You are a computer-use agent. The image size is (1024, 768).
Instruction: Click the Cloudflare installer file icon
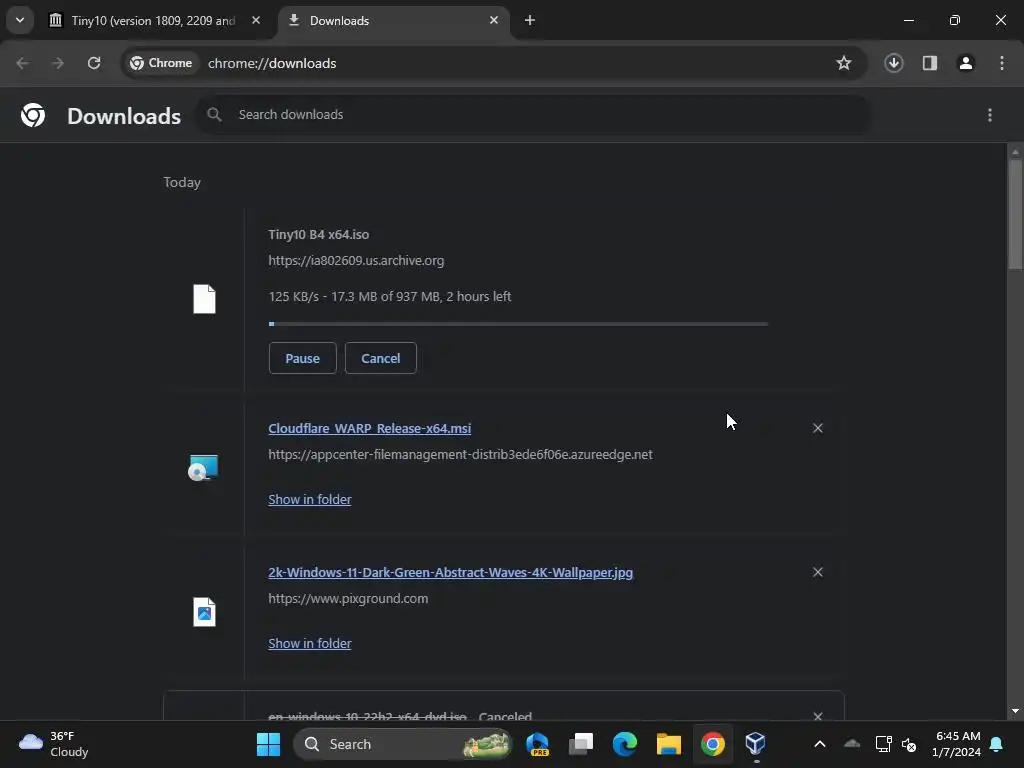pos(203,468)
